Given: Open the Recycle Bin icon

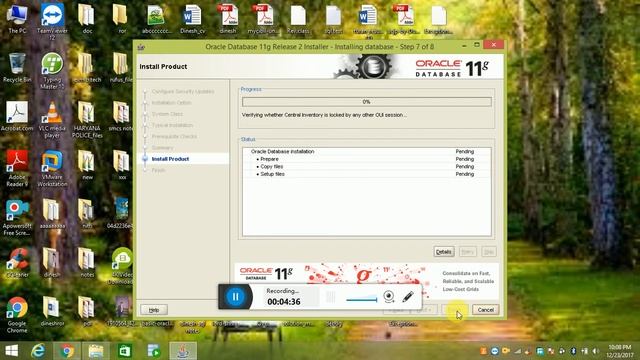Looking at the screenshot, I should point(17,67).
